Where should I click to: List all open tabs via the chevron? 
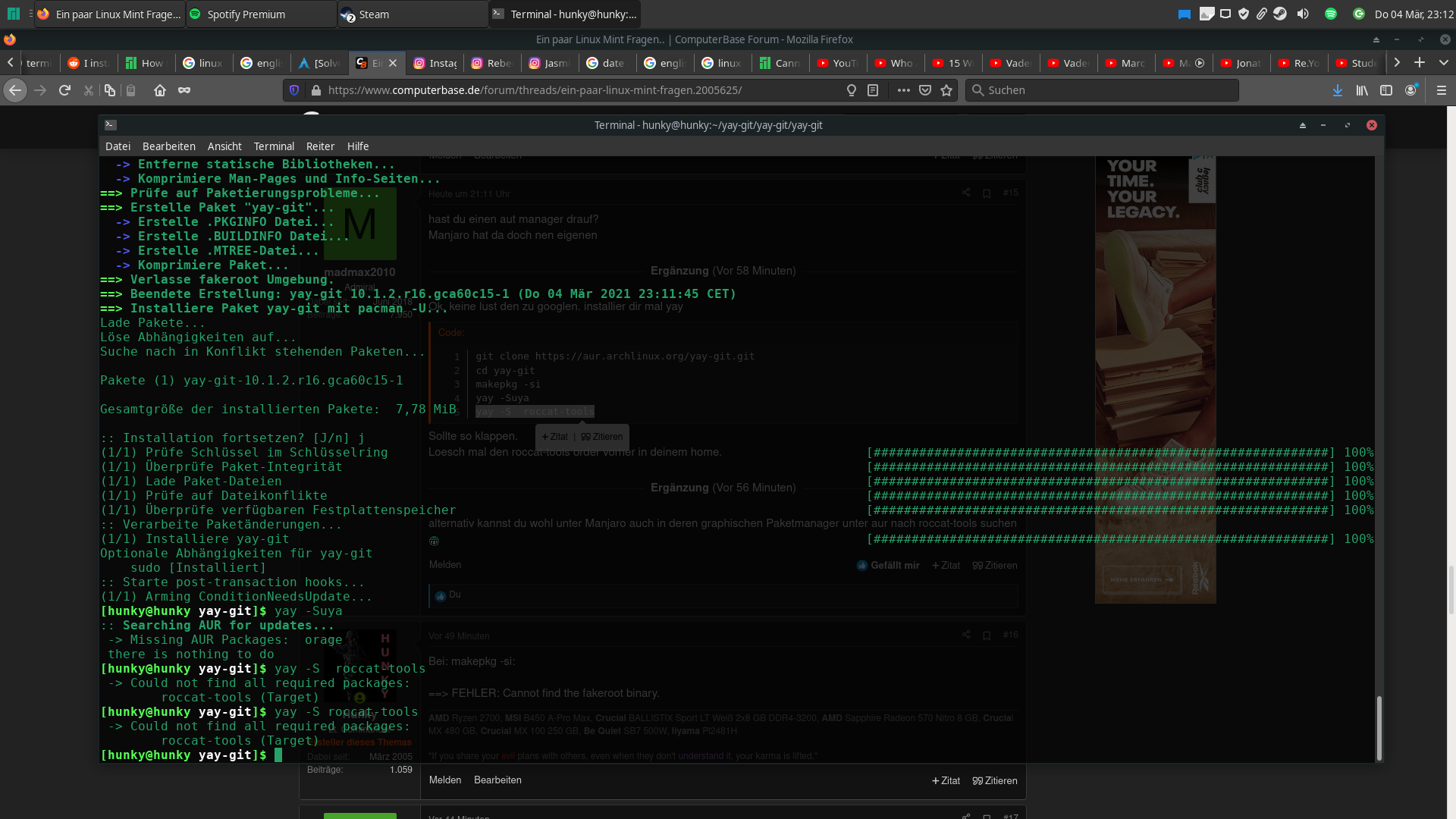coord(1443,63)
